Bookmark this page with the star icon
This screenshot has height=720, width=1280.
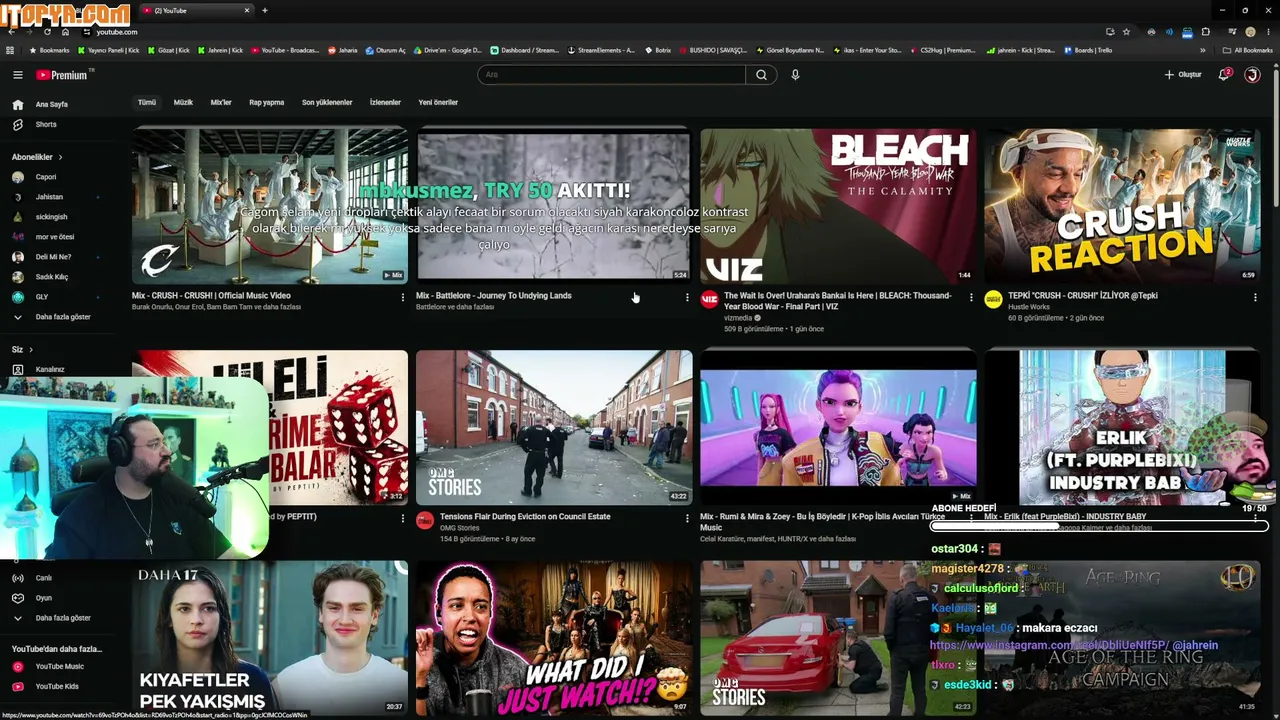pyautogui.click(x=1126, y=32)
